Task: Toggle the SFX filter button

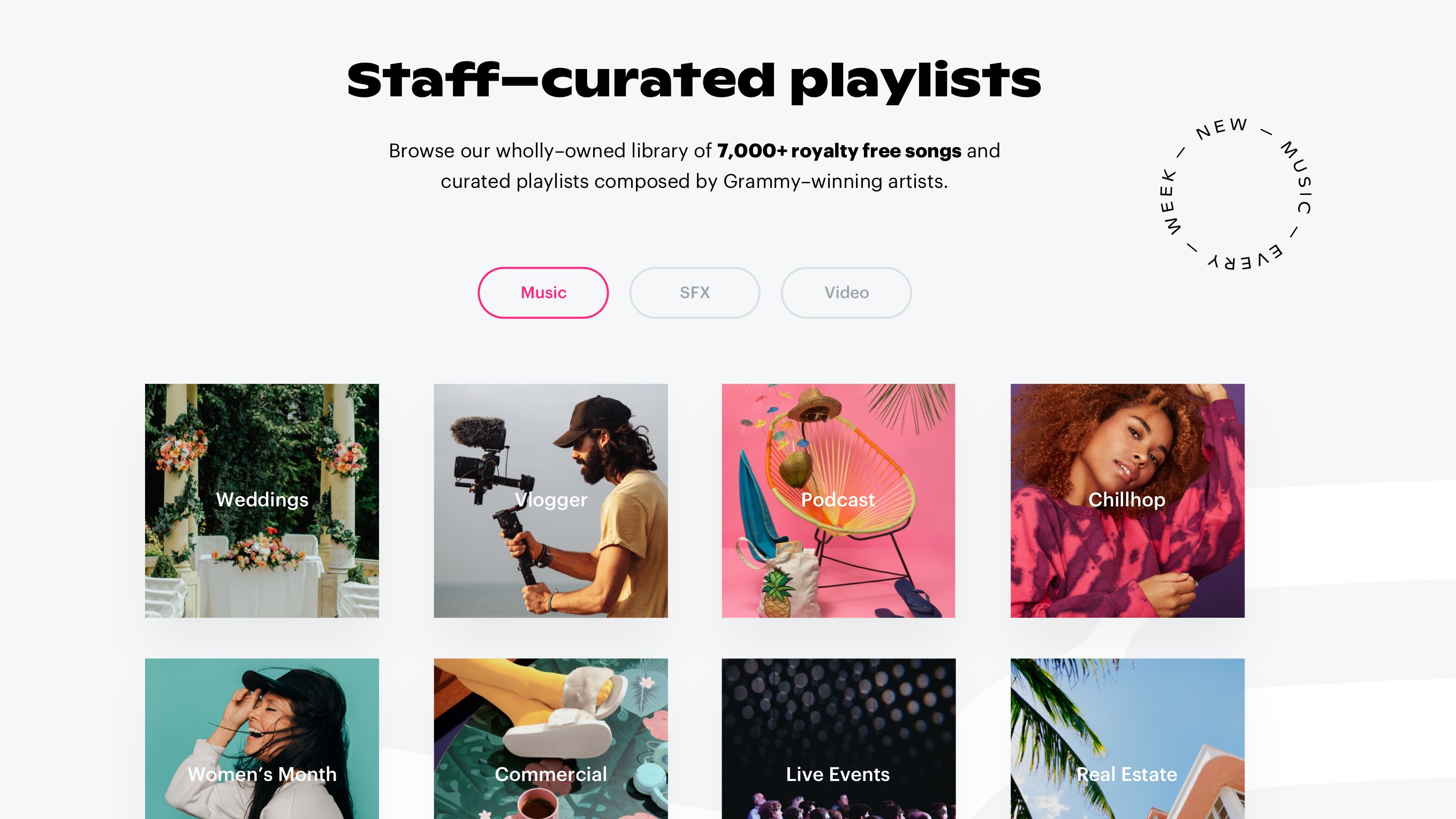Action: [x=694, y=292]
